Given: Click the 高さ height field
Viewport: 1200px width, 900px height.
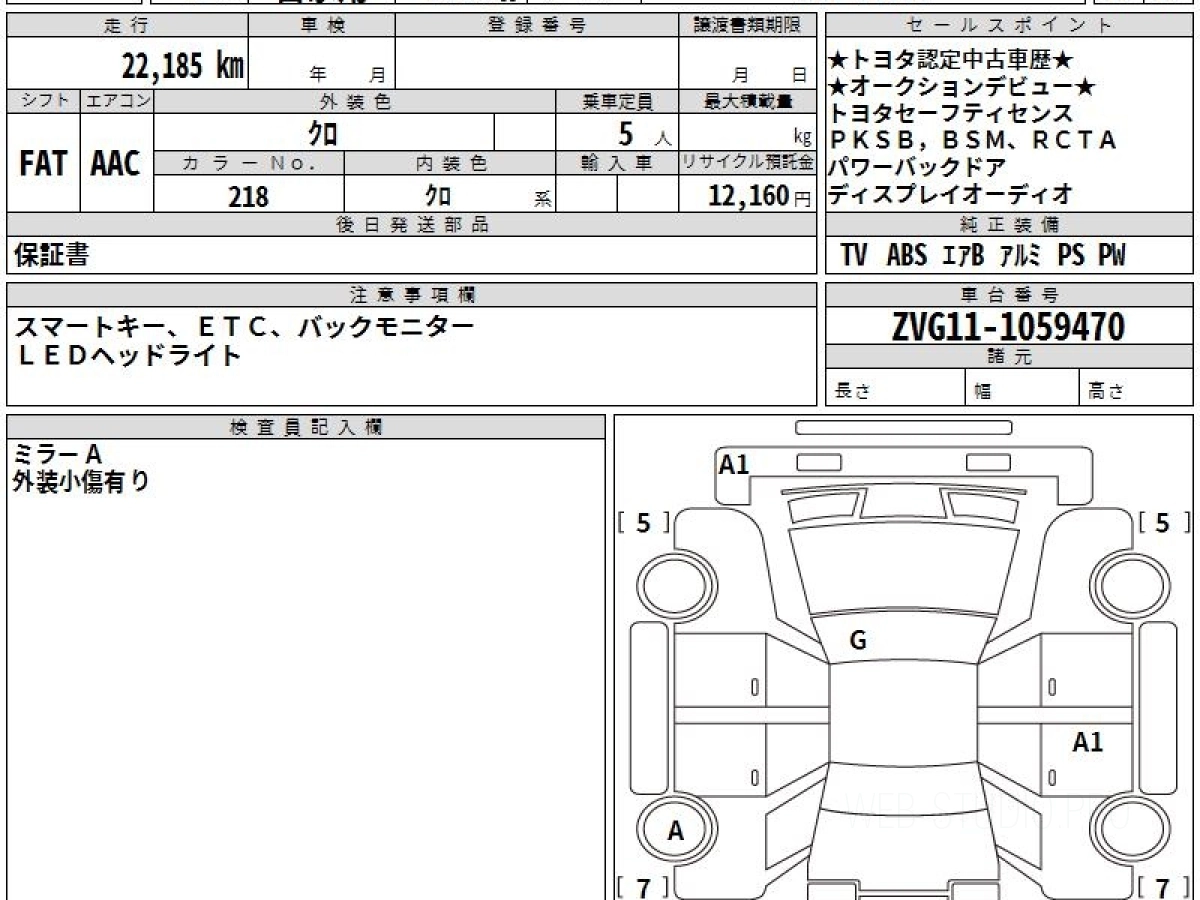Looking at the screenshot, I should (x=1137, y=388).
